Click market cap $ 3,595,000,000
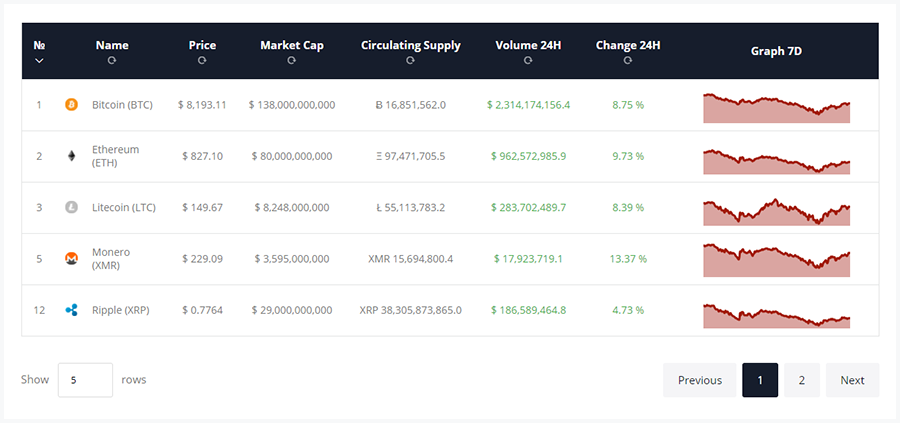 click(x=292, y=259)
